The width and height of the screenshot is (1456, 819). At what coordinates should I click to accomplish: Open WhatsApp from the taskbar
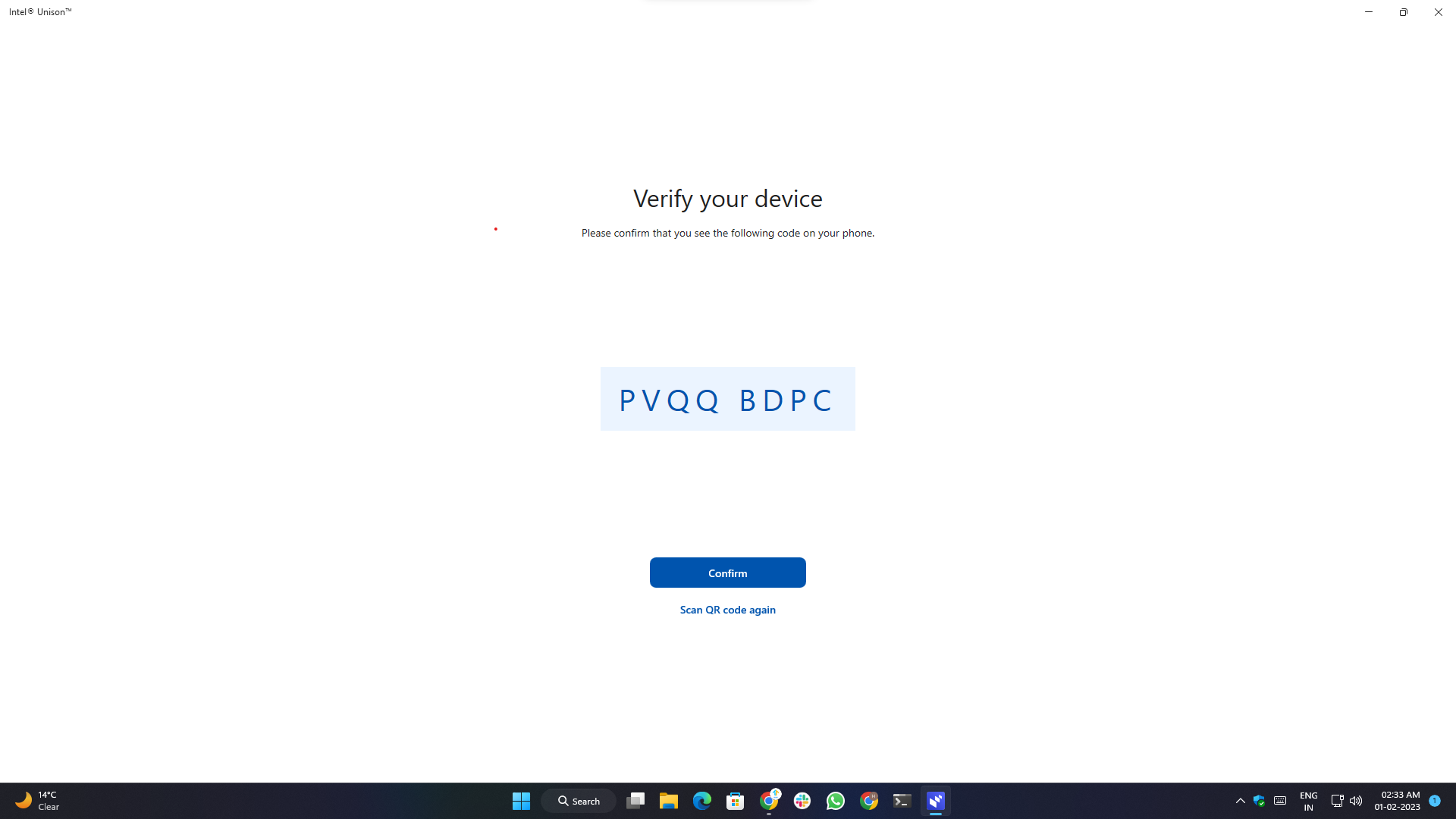835,800
